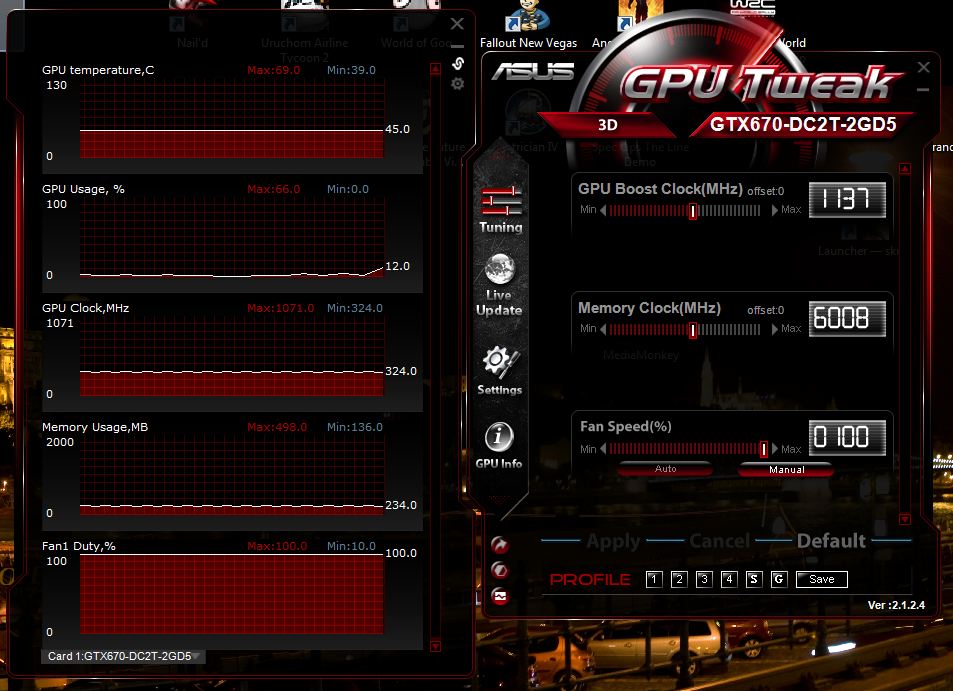Click the Fan Speed slider handle
The width and height of the screenshot is (953, 691).
764,449
